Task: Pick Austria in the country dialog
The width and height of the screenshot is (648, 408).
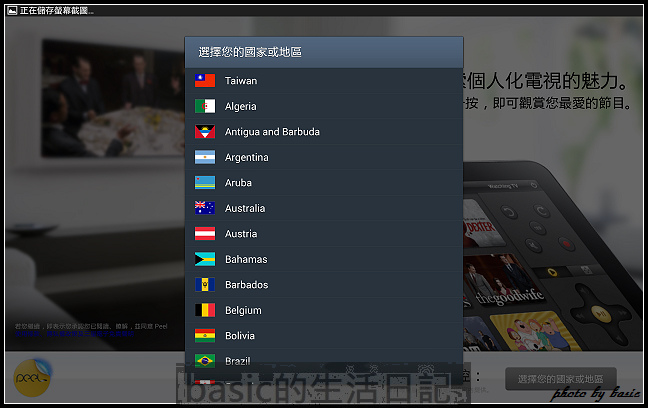Action: (324, 234)
